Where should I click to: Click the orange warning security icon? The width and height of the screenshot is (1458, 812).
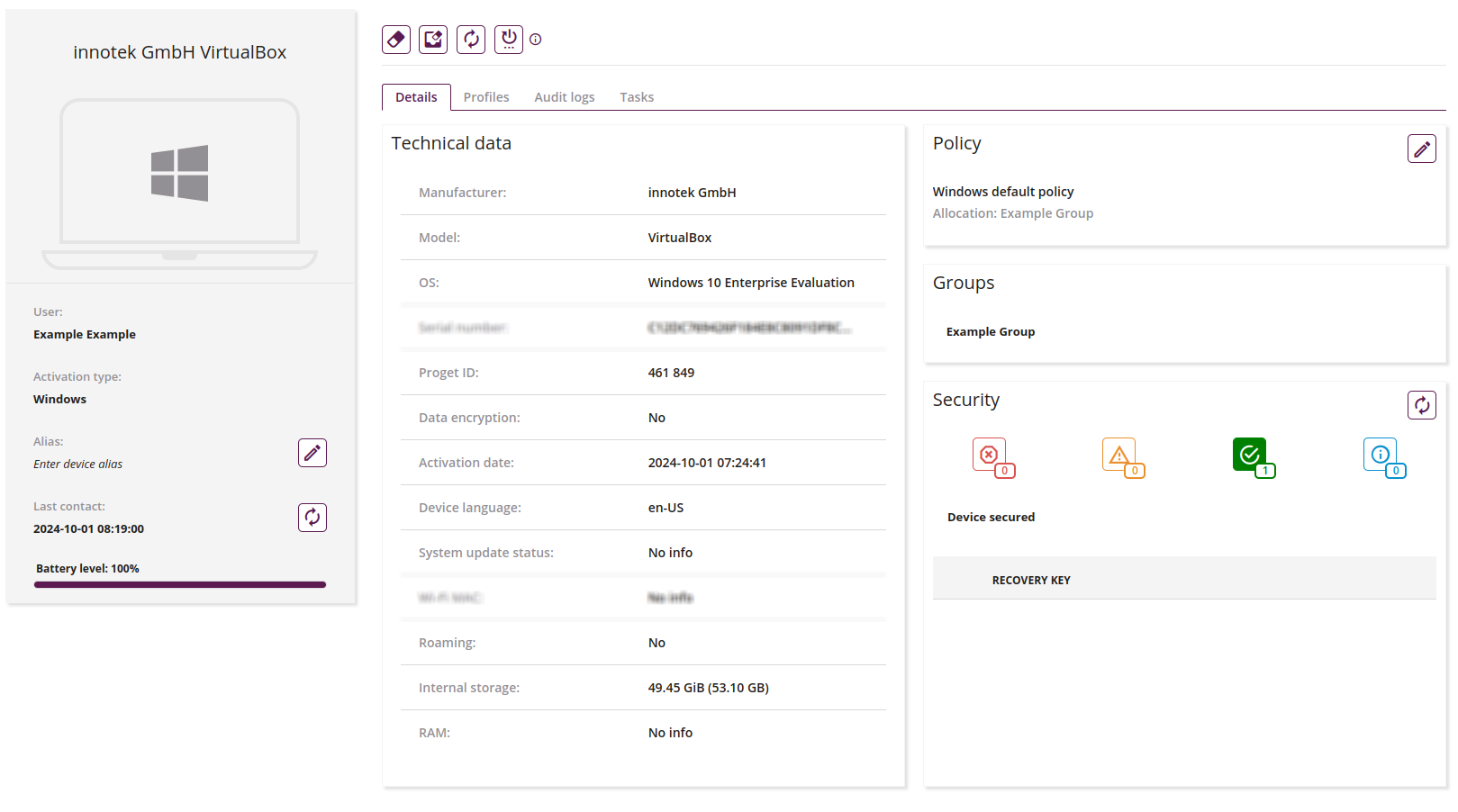coord(1123,457)
